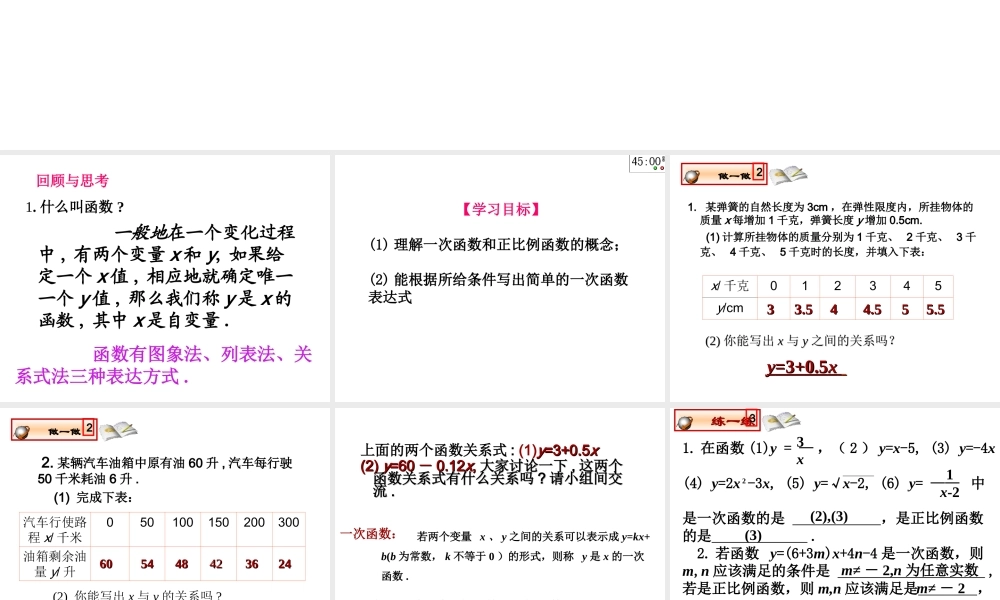
Task: Select the 学习目标 slide thumbnail
Action: [499, 278]
